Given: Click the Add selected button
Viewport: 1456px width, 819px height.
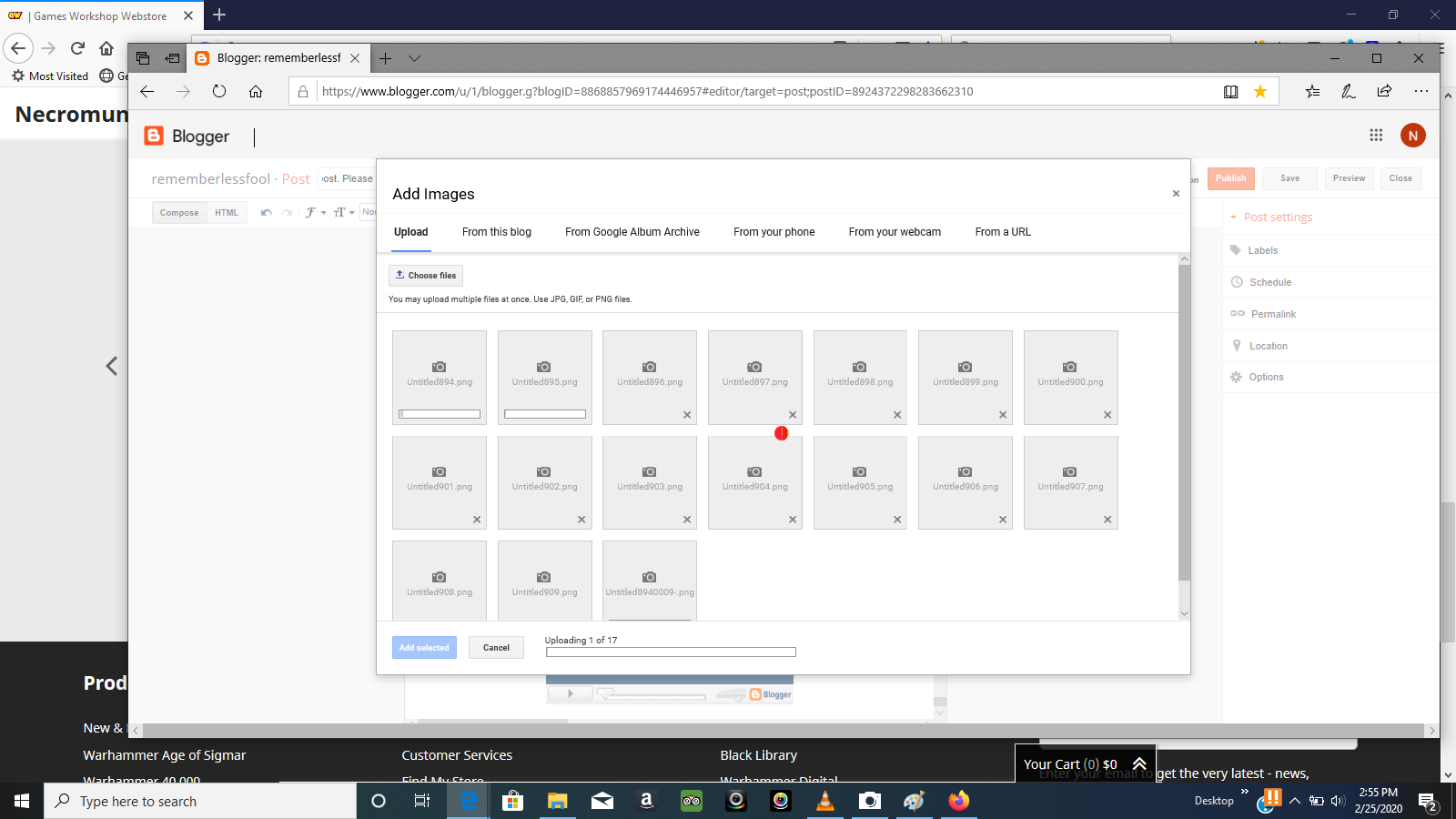Looking at the screenshot, I should 424,648.
